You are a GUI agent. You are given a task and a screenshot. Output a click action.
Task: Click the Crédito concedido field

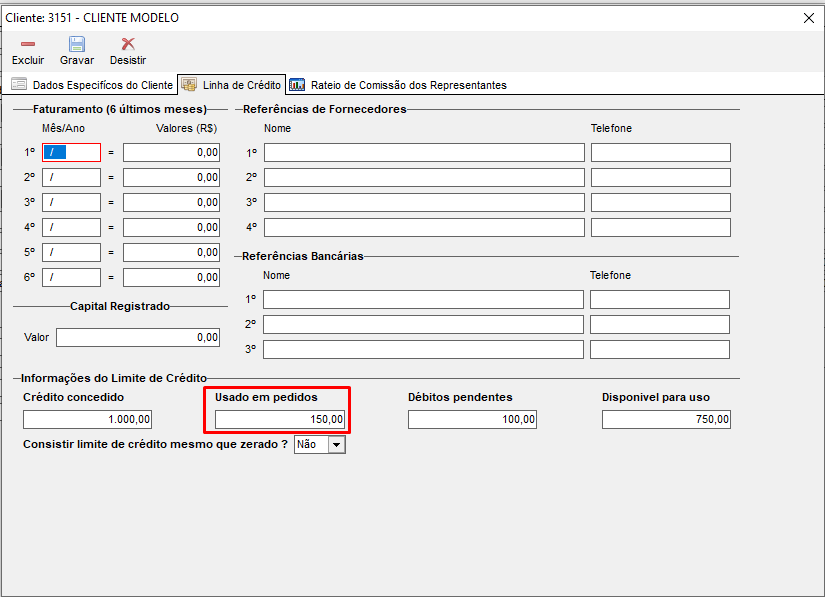click(88, 419)
